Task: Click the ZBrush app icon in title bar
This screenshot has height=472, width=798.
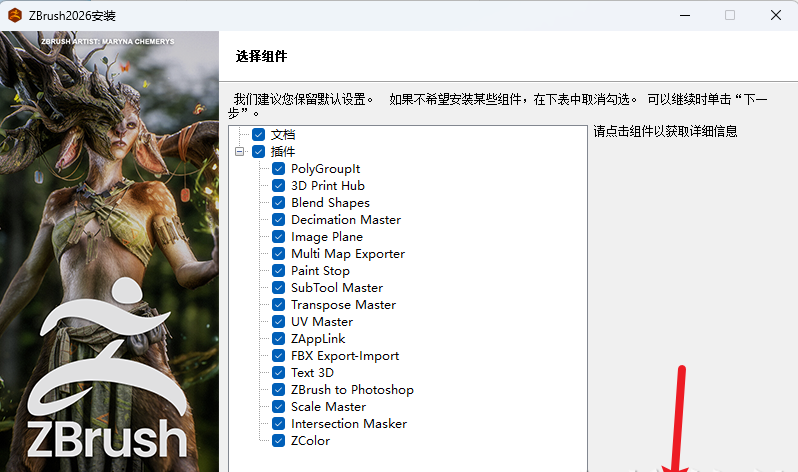Action: (x=15, y=15)
